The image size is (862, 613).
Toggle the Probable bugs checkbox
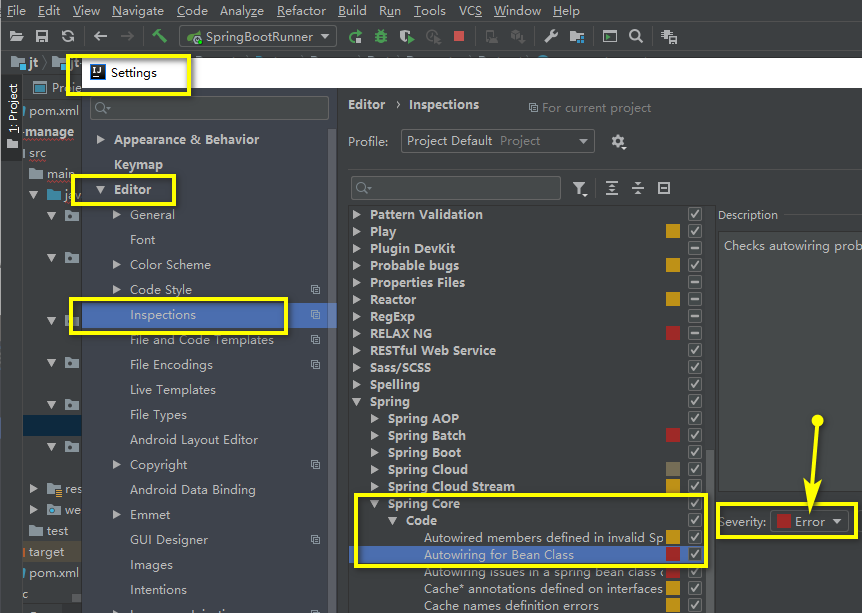pyautogui.click(x=695, y=265)
